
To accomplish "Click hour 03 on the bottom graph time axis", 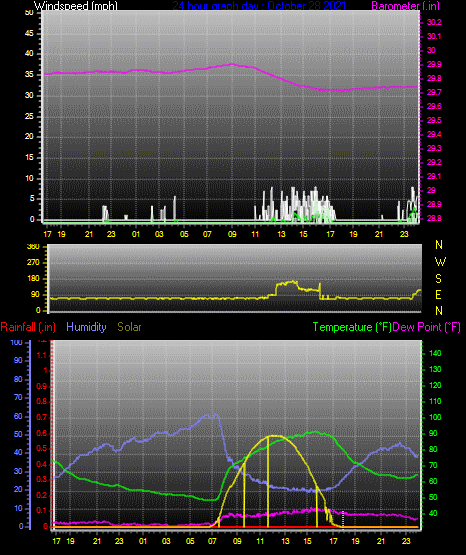I will (x=166, y=541).
